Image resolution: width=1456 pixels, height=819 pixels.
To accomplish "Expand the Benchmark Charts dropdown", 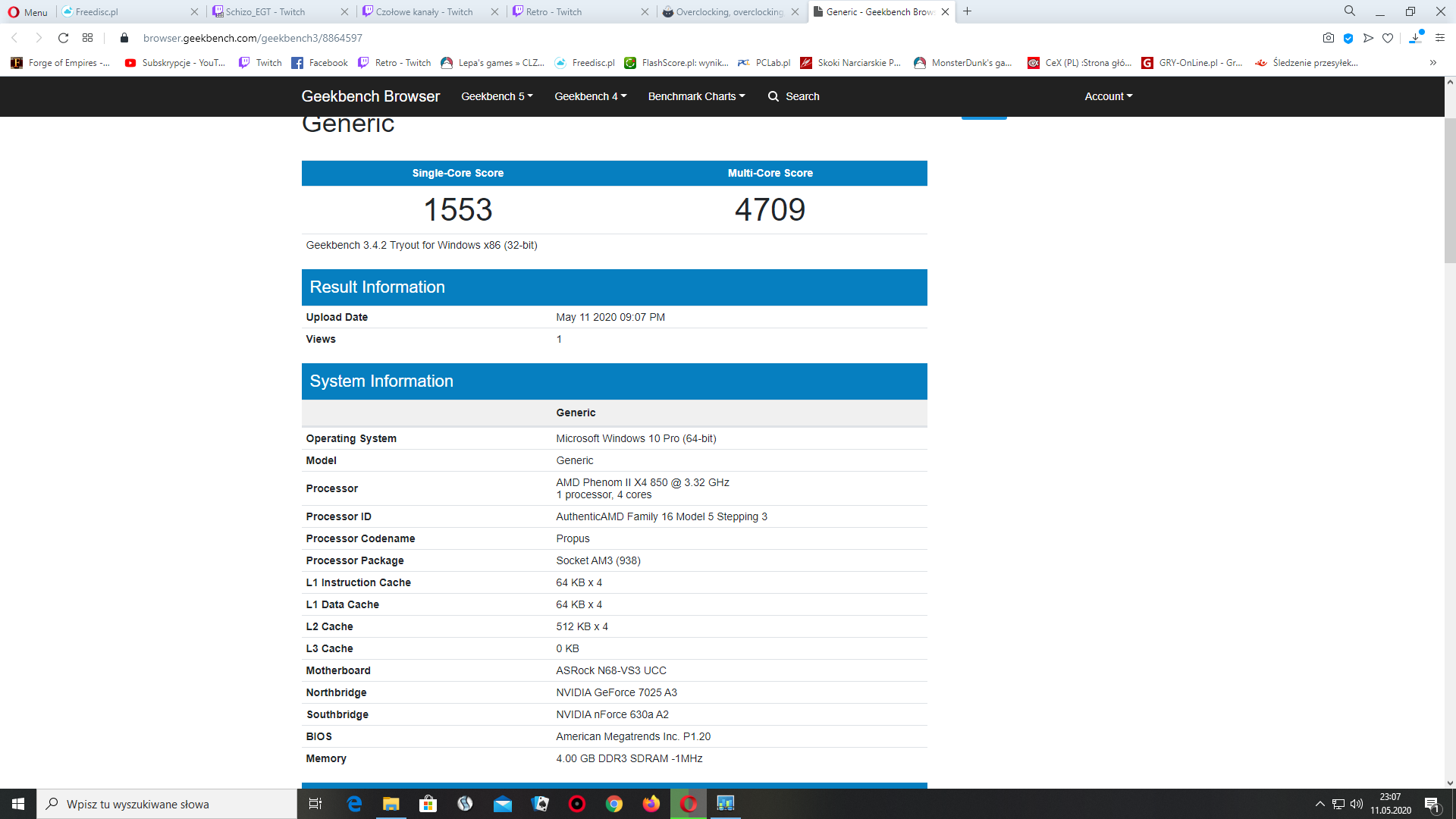I will coord(696,96).
